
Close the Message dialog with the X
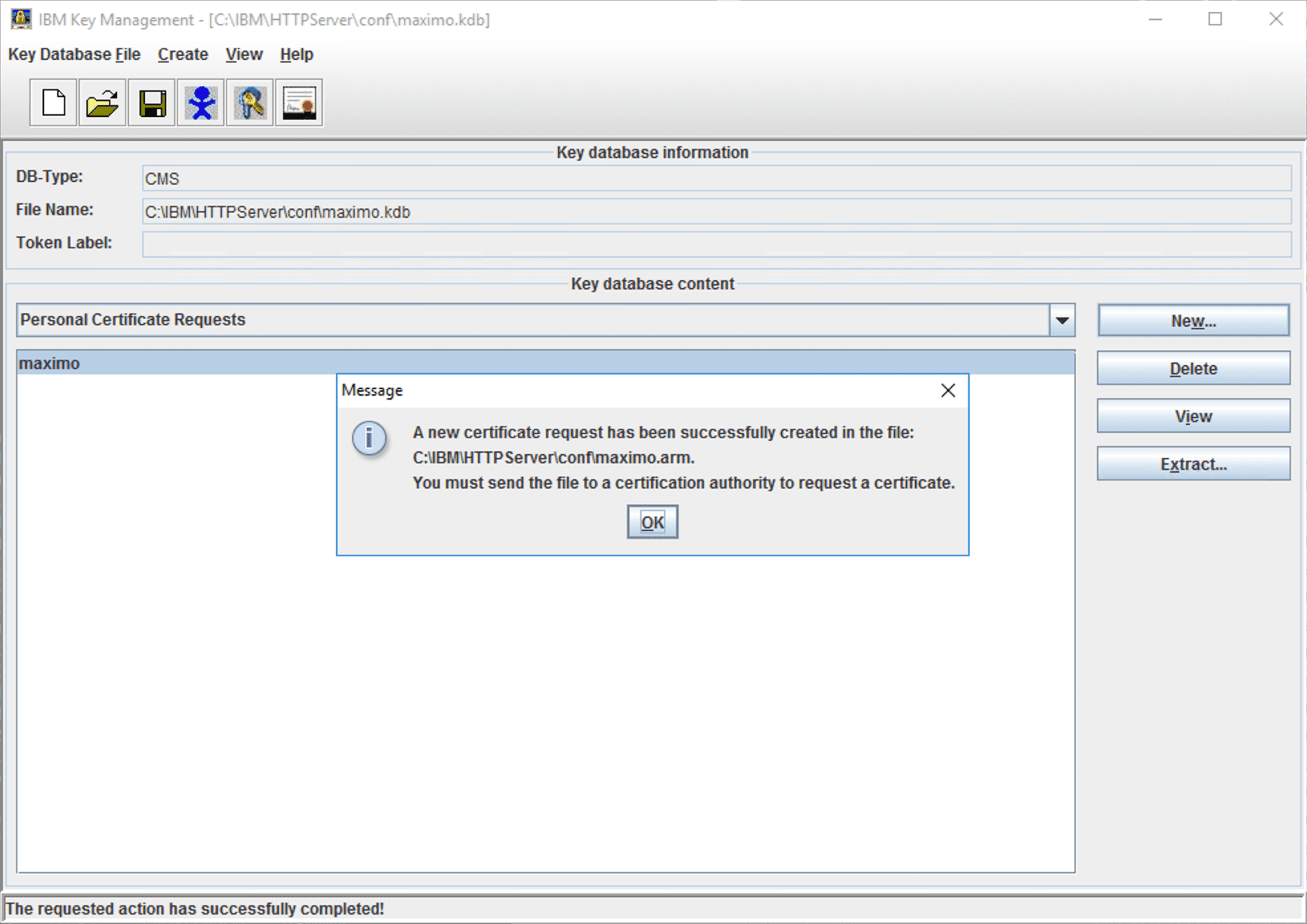[x=948, y=390]
